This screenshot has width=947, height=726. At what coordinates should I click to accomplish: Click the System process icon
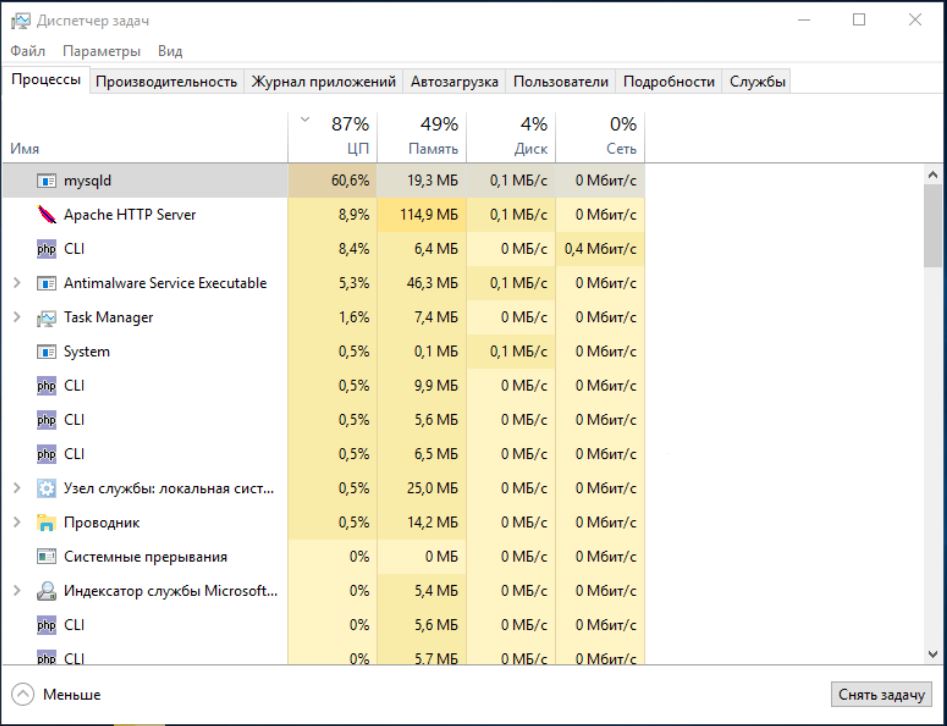click(46, 352)
